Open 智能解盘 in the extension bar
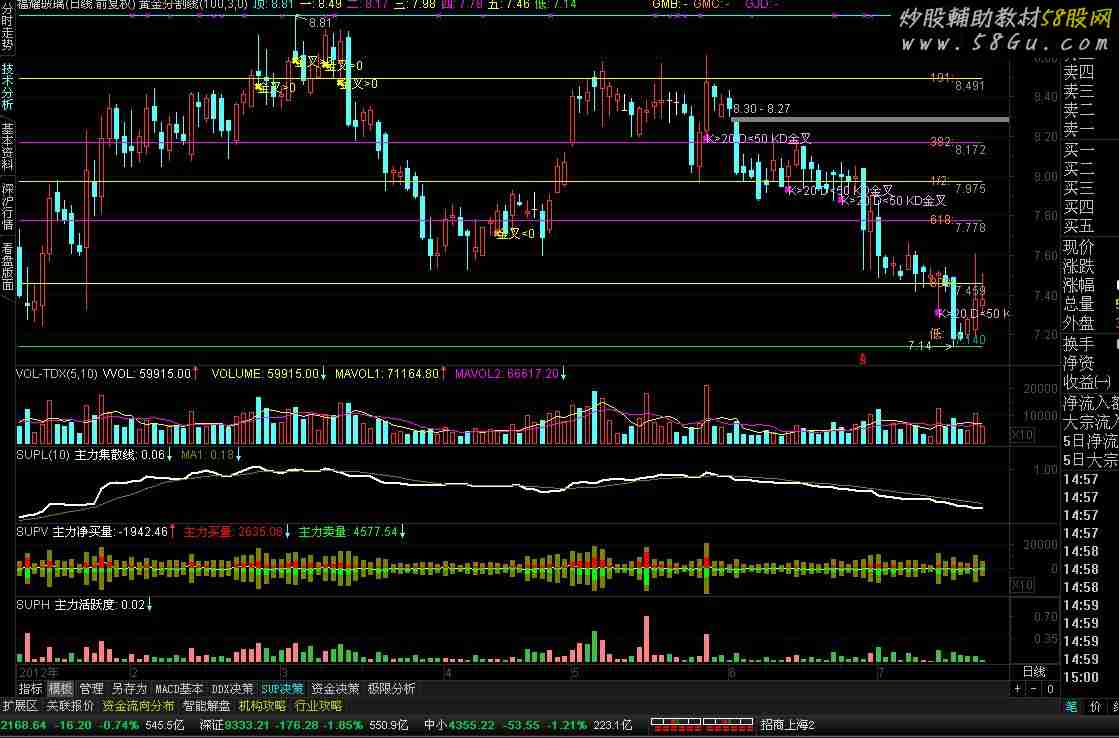This screenshot has height=738, width=1119. click(206, 706)
